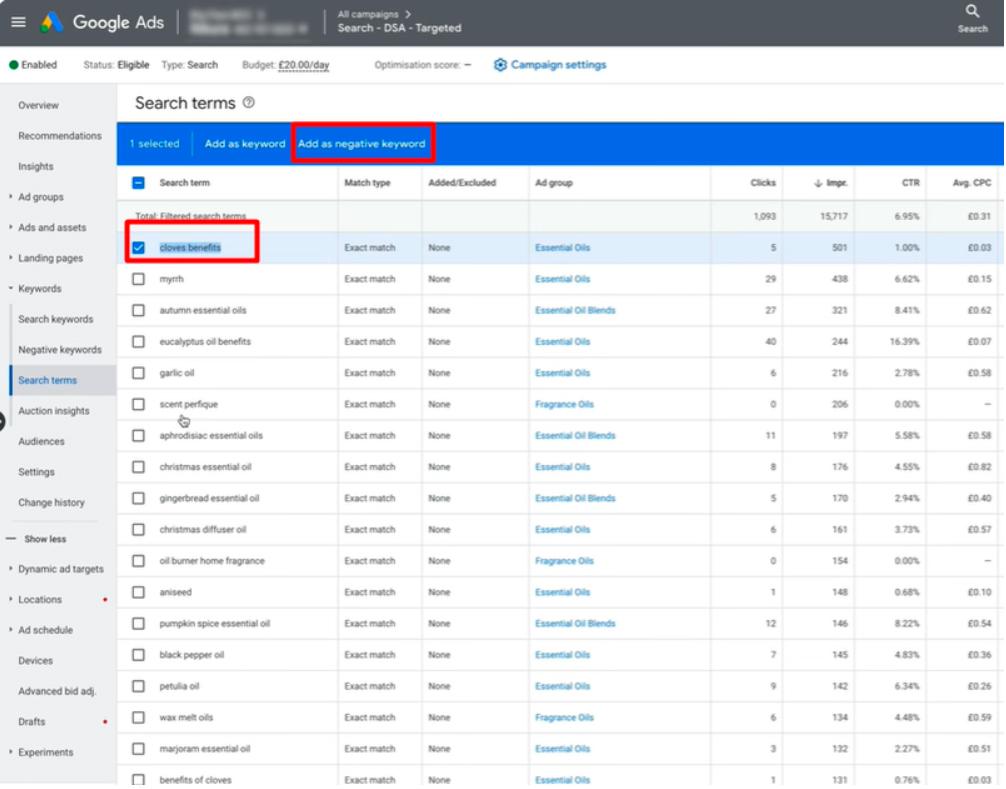Open the Search terms help icon

click(x=249, y=103)
